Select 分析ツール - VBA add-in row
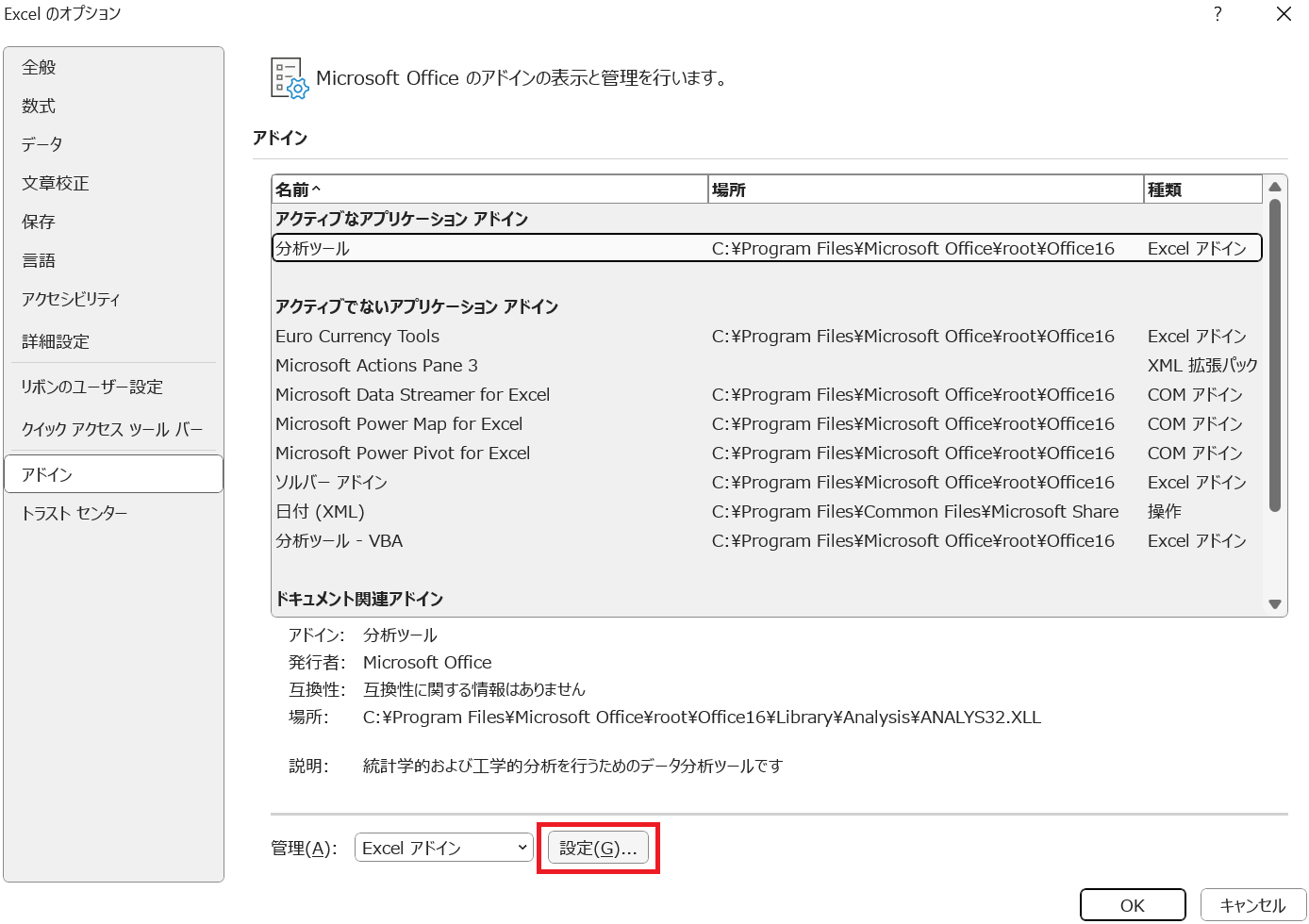Image resolution: width=1309 pixels, height=924 pixels. (x=767, y=541)
